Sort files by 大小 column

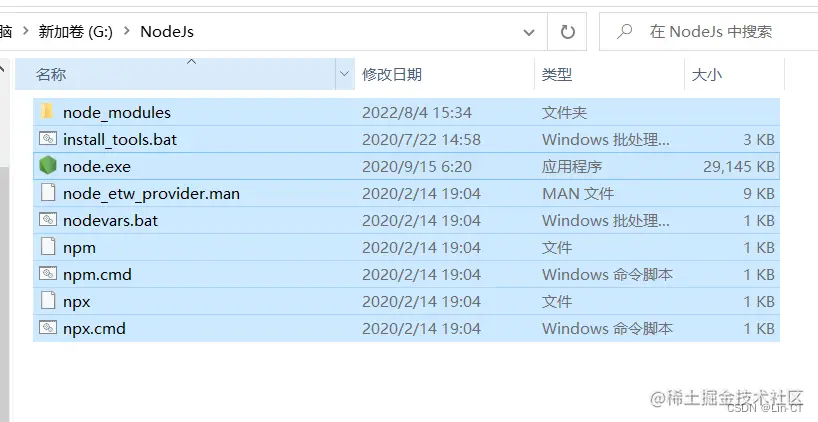point(707,75)
